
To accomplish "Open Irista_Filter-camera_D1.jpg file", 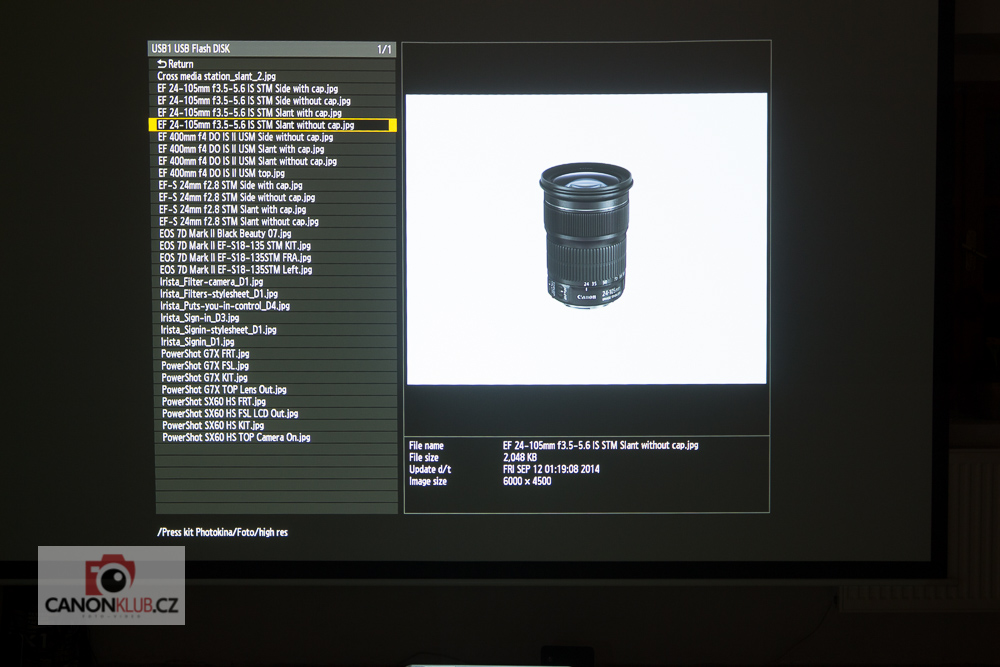I will pos(212,282).
